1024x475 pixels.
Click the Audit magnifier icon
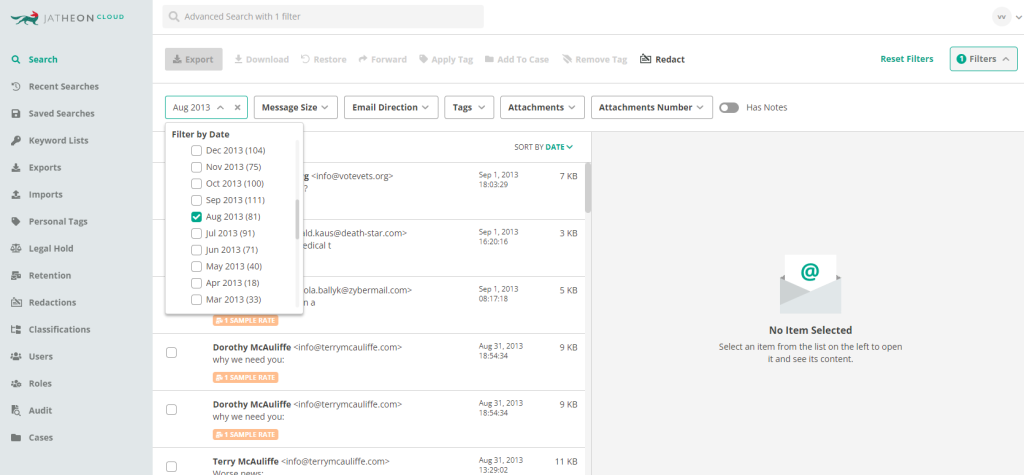click(x=16, y=411)
